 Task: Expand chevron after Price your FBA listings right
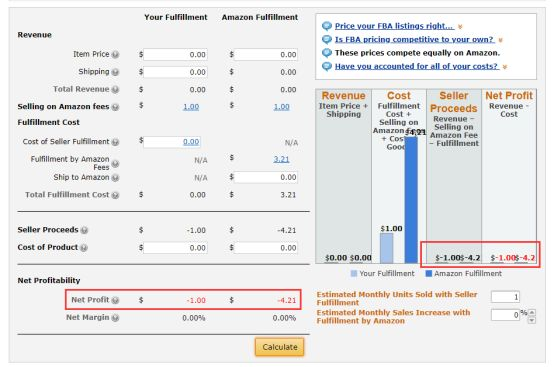coord(460,27)
